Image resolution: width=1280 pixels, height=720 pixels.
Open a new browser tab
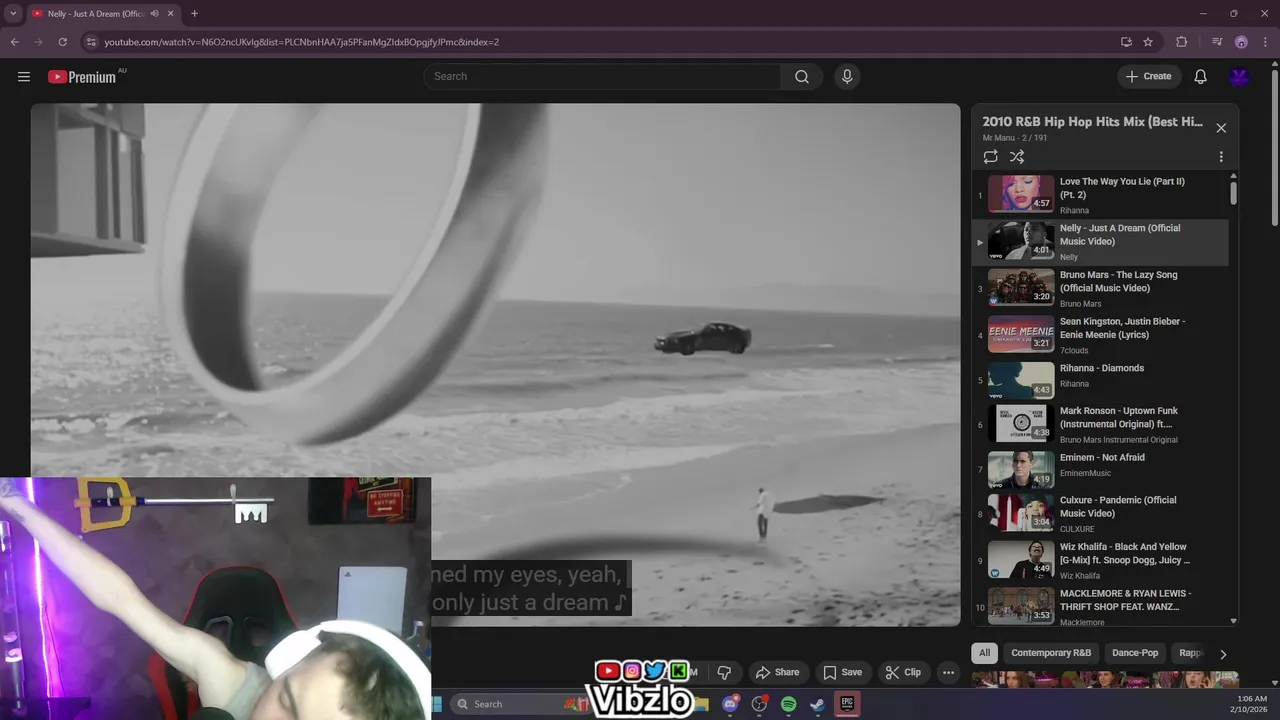click(194, 13)
